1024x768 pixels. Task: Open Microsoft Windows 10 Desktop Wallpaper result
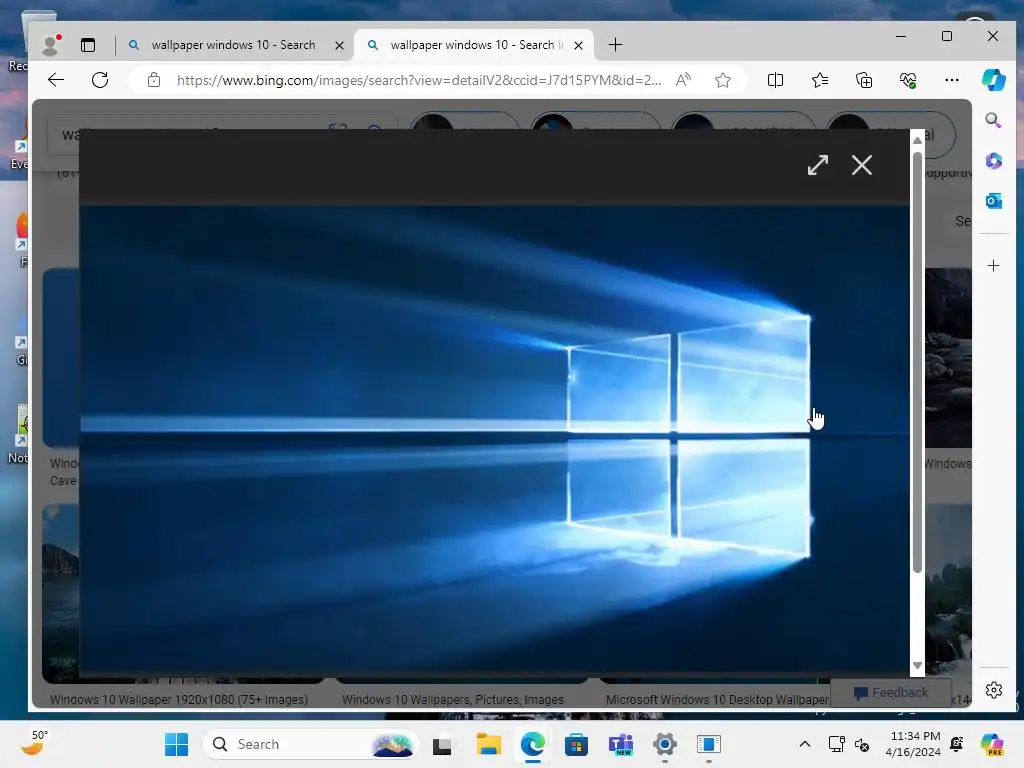[717, 699]
